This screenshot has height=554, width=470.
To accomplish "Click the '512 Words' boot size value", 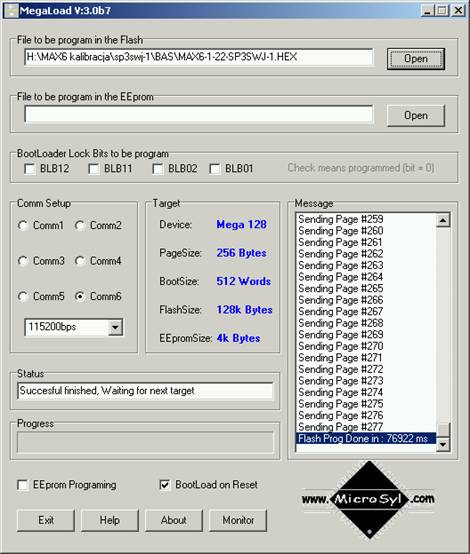I will pyautogui.click(x=243, y=282).
